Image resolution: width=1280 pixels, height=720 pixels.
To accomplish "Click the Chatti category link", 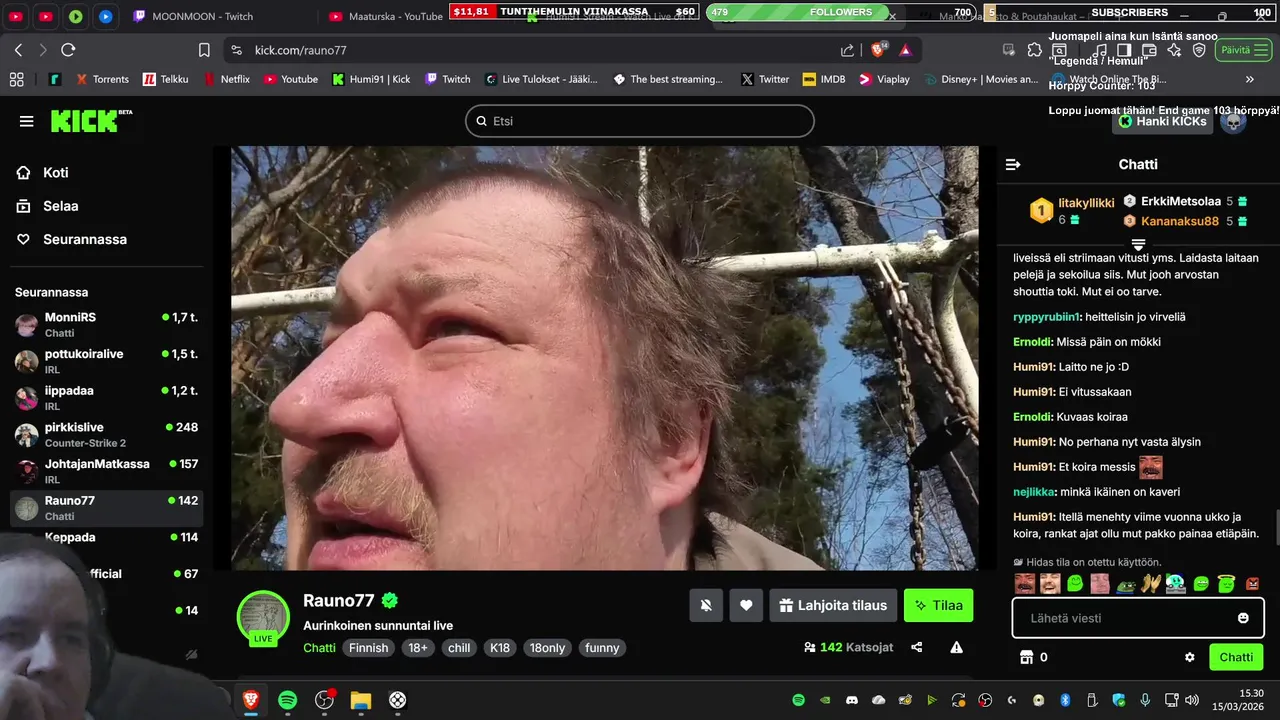I will click(319, 648).
